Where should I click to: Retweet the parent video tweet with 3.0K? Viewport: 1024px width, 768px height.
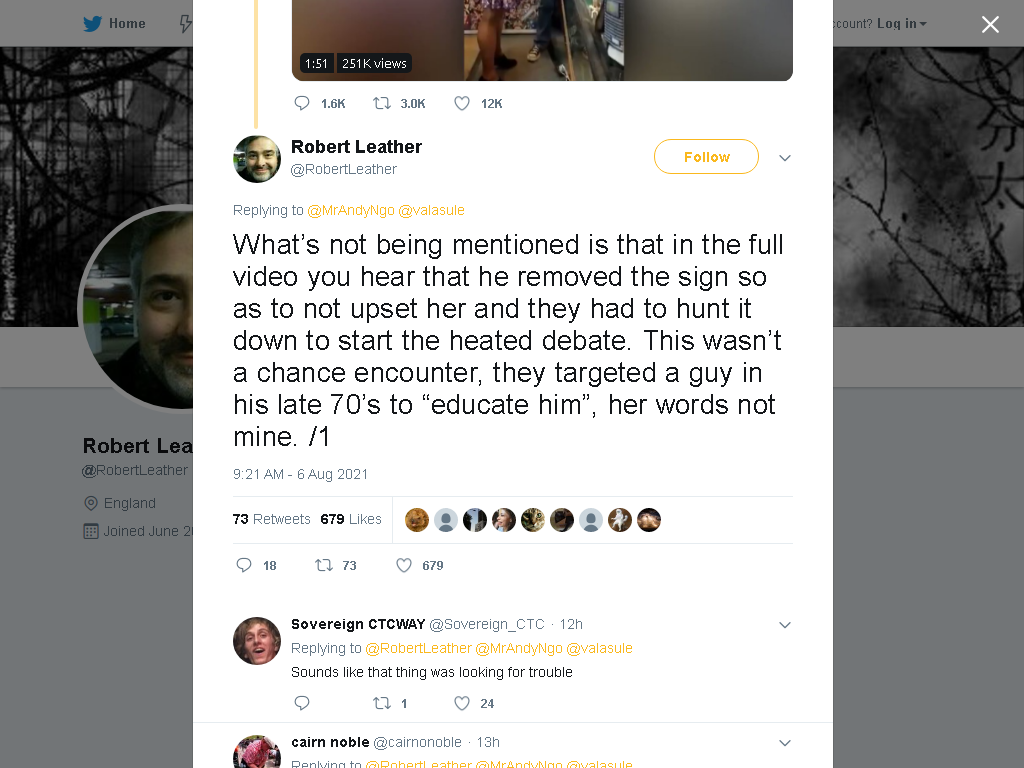381,103
